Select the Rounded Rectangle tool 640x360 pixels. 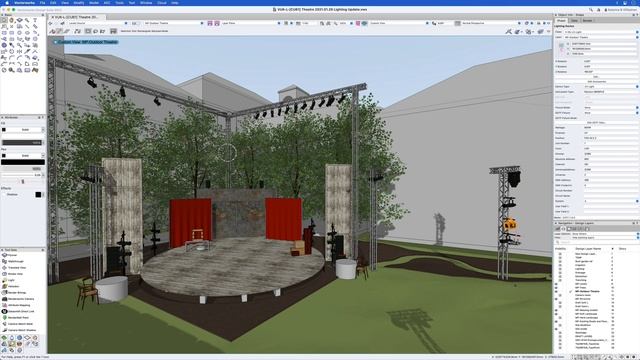(x=12, y=32)
